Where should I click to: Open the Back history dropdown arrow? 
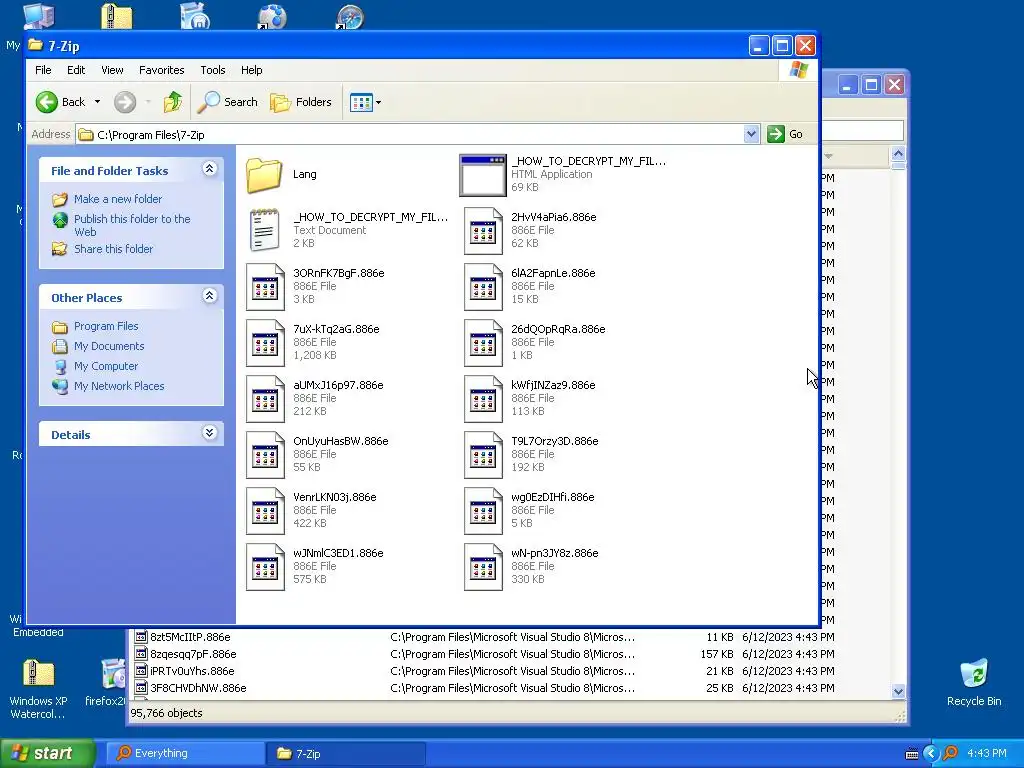(x=97, y=102)
